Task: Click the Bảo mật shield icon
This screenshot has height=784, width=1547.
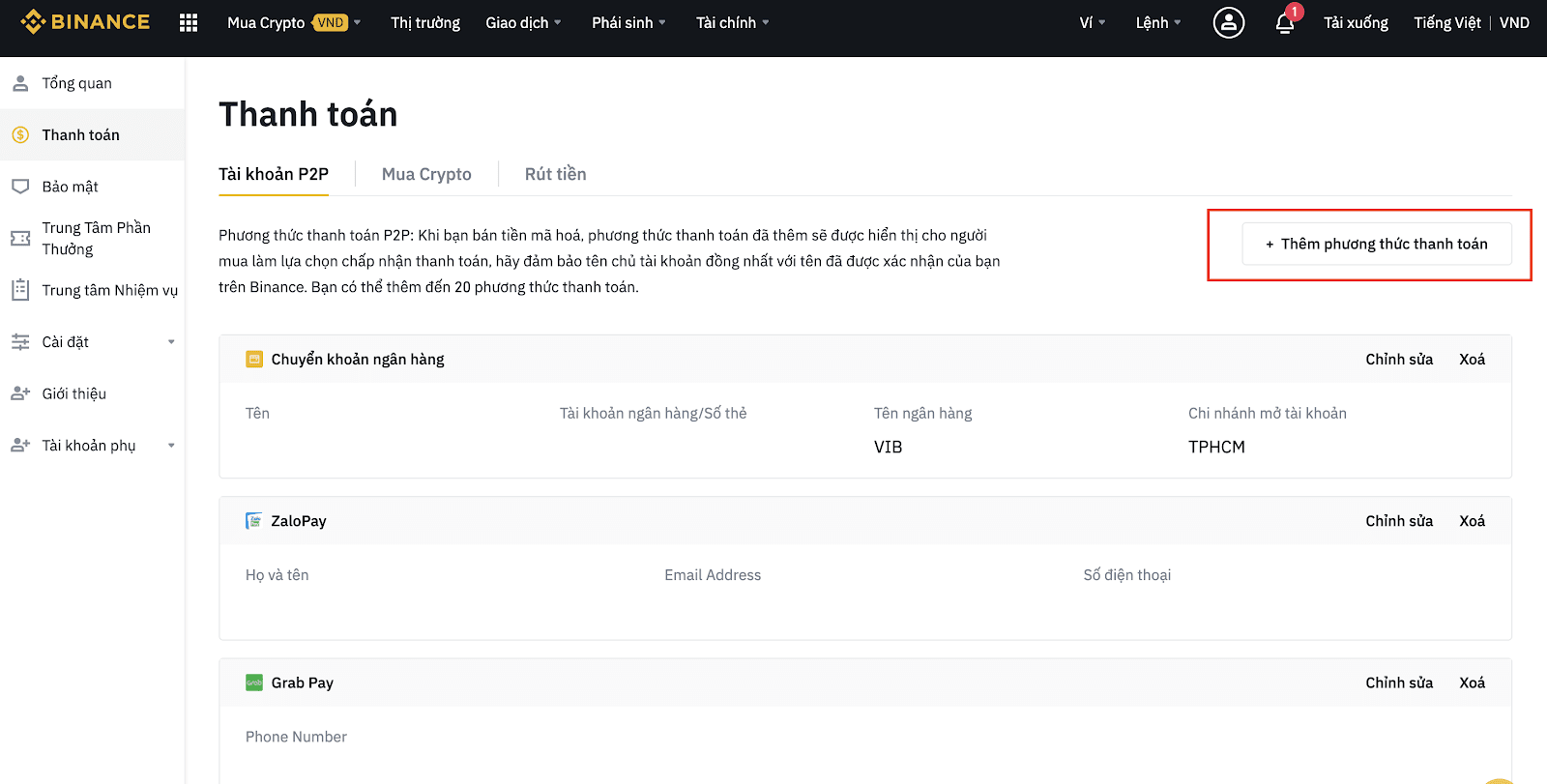Action: (x=20, y=186)
